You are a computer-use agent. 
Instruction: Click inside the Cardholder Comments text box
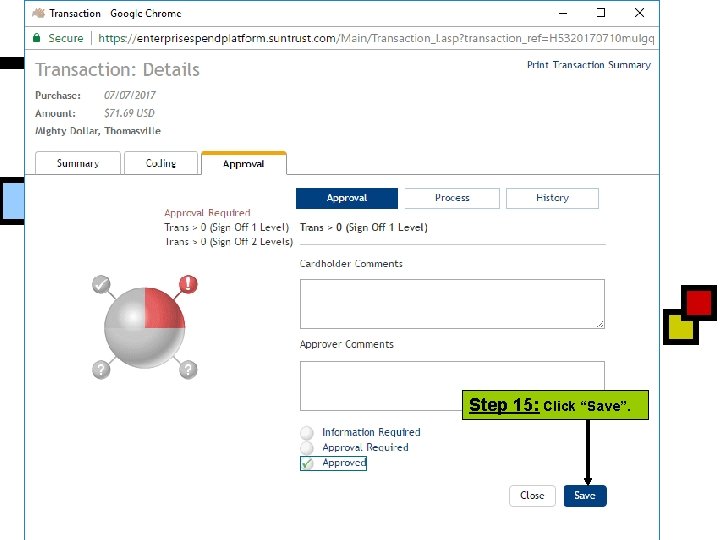coord(452,304)
